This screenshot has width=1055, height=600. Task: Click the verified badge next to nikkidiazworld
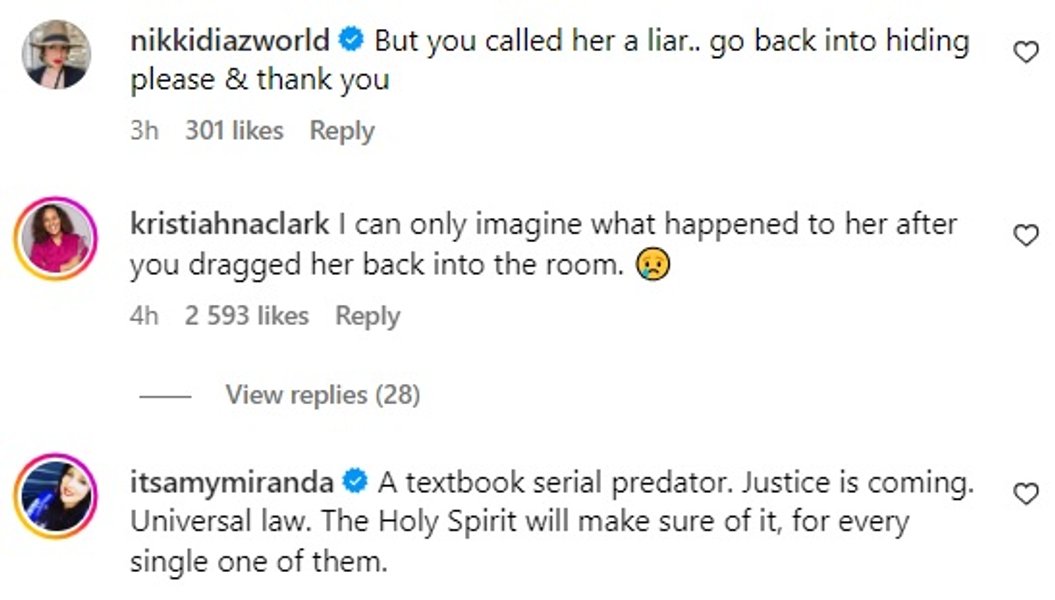(351, 40)
